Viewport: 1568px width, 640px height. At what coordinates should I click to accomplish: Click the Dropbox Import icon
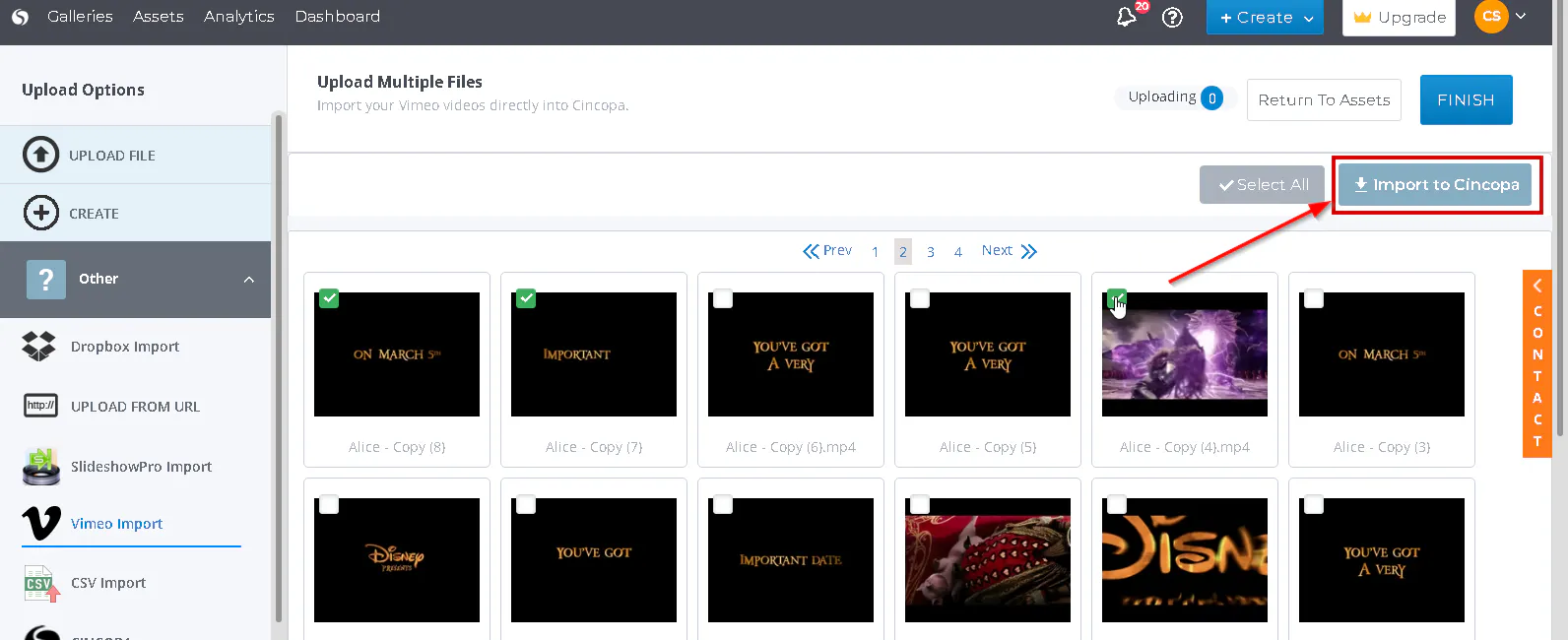(39, 347)
